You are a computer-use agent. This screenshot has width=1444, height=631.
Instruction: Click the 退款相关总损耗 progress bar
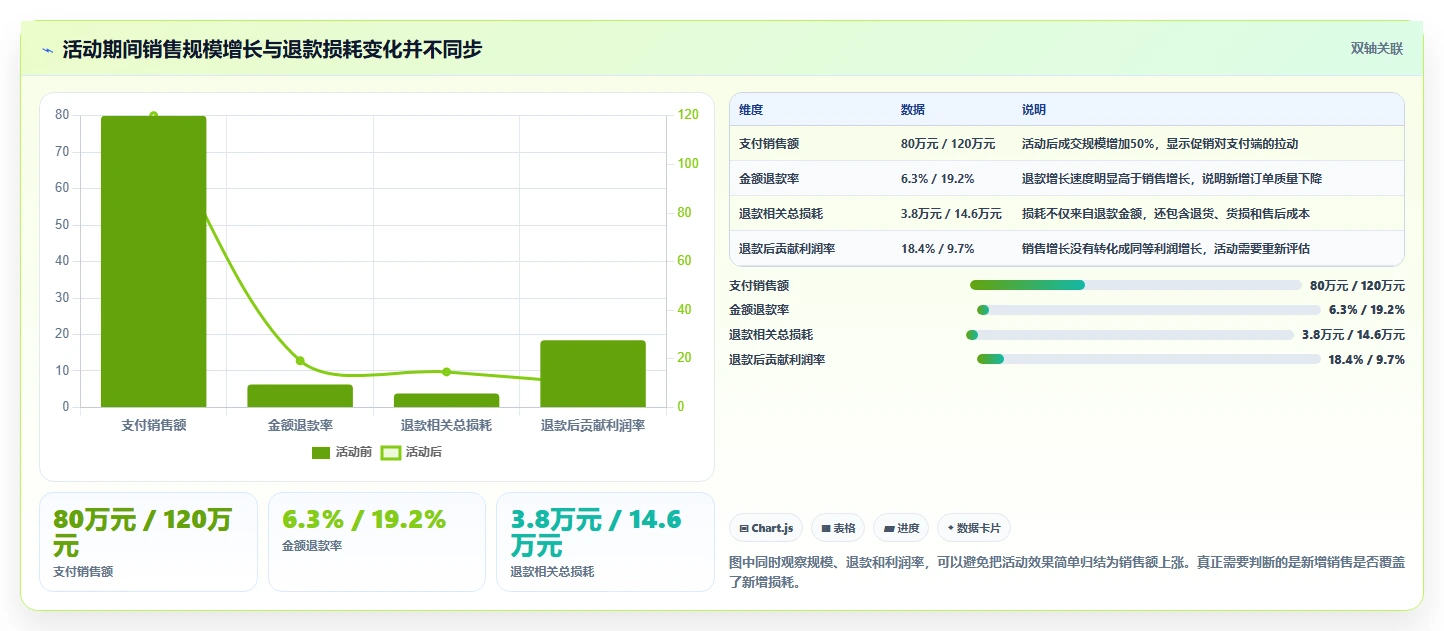point(1130,335)
